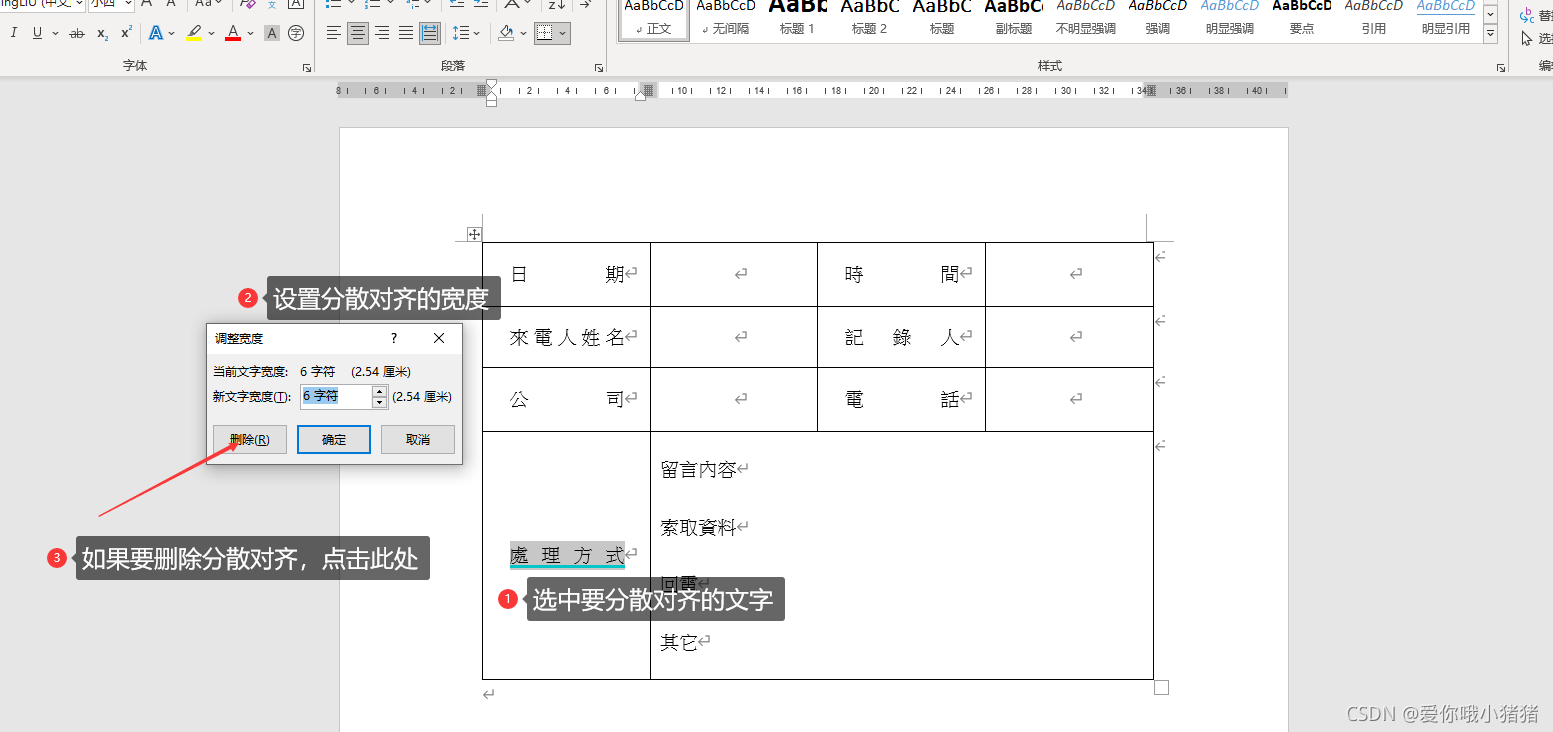Apply the 标题 1 style
This screenshot has width=1553, height=732.
797,20
